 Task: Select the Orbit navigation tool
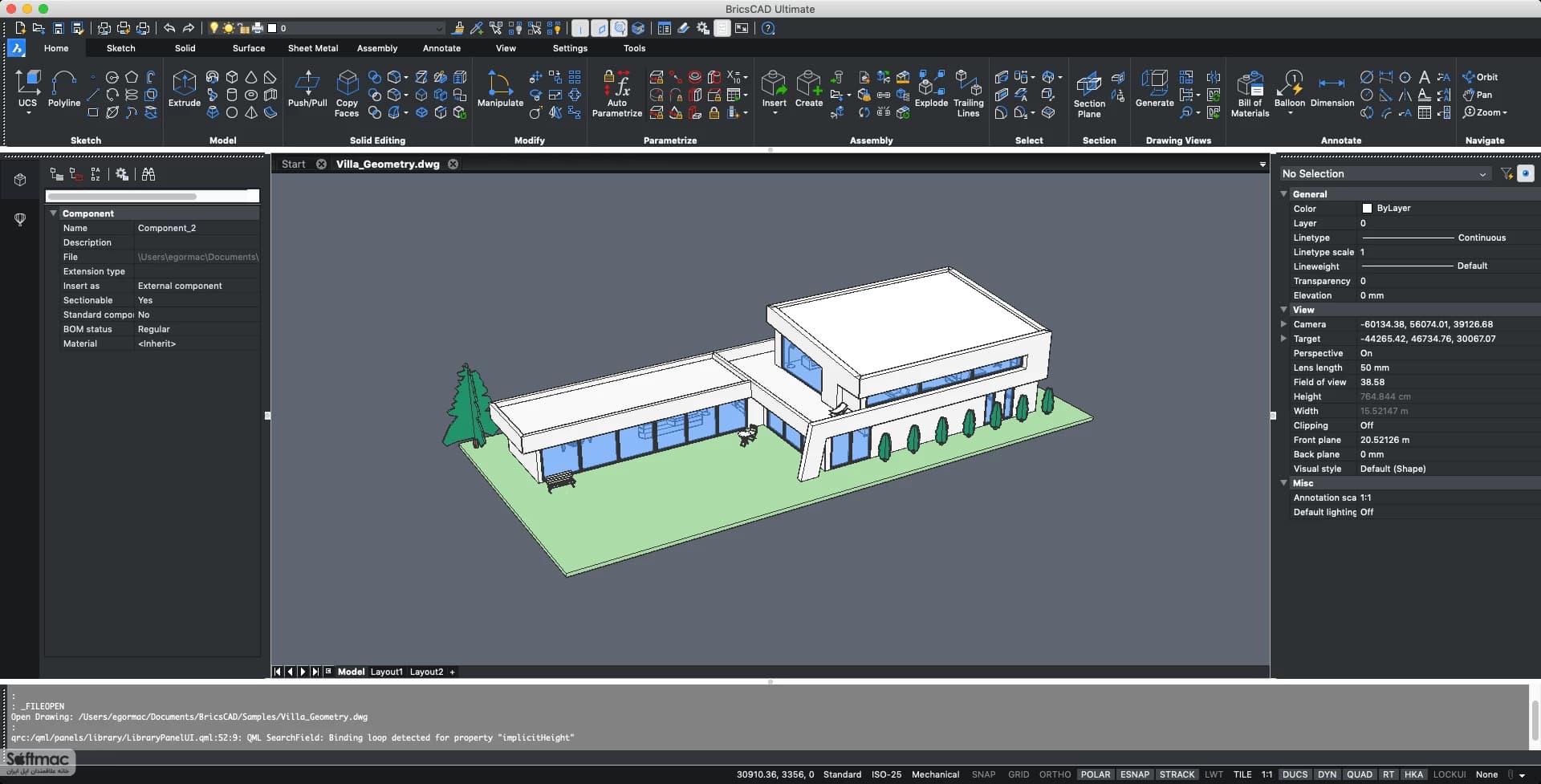1480,77
